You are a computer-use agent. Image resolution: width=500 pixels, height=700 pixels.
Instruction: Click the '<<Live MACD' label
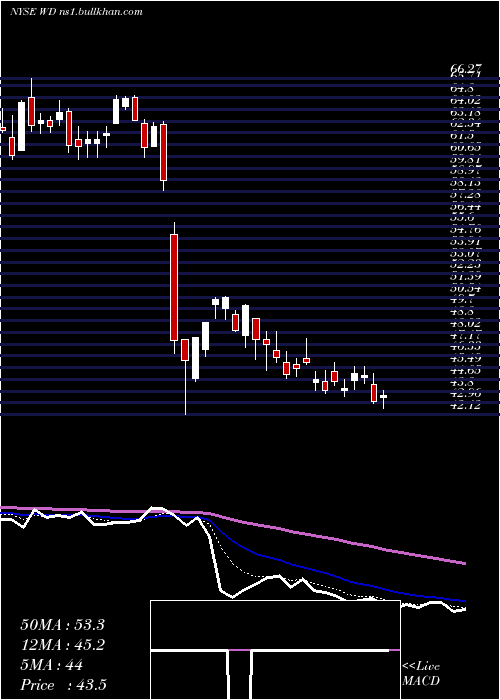(421, 674)
